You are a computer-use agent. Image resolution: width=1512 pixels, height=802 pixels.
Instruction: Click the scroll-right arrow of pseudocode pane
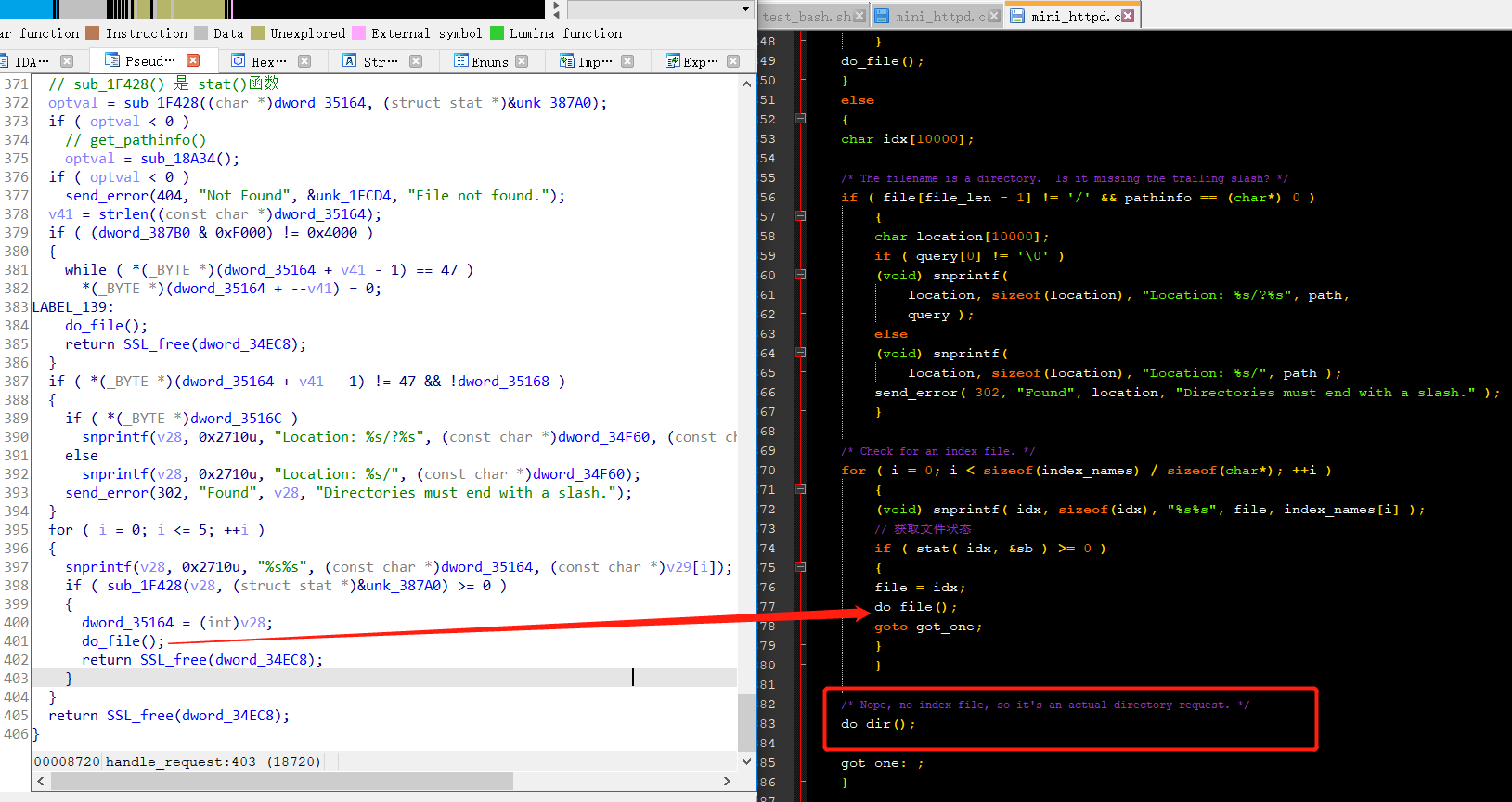coord(727,782)
